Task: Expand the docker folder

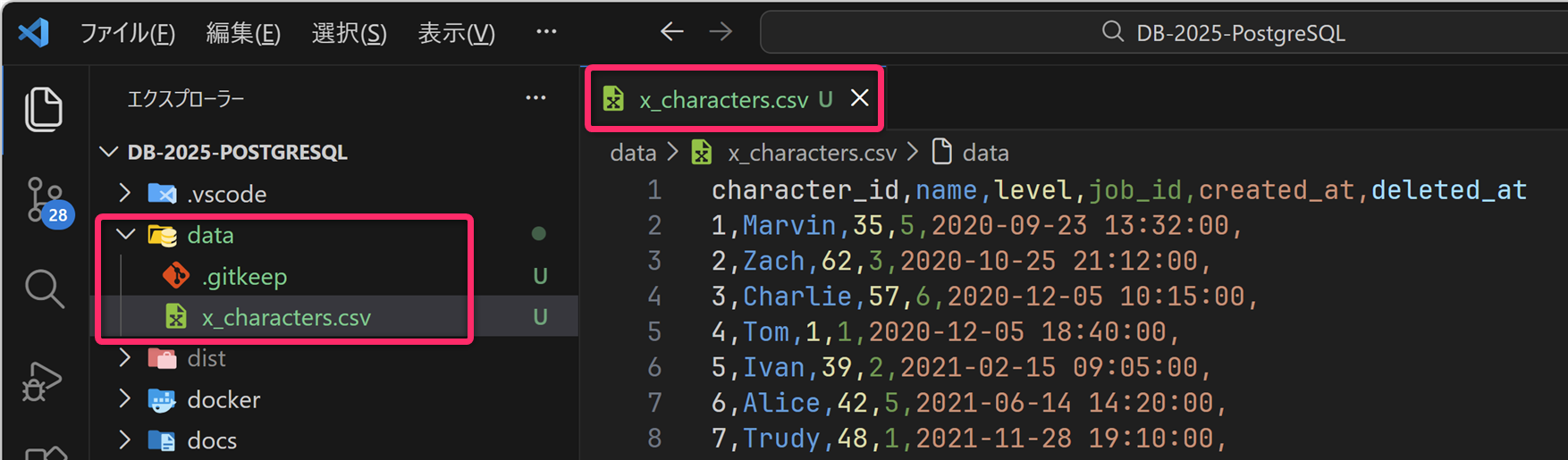Action: point(125,399)
